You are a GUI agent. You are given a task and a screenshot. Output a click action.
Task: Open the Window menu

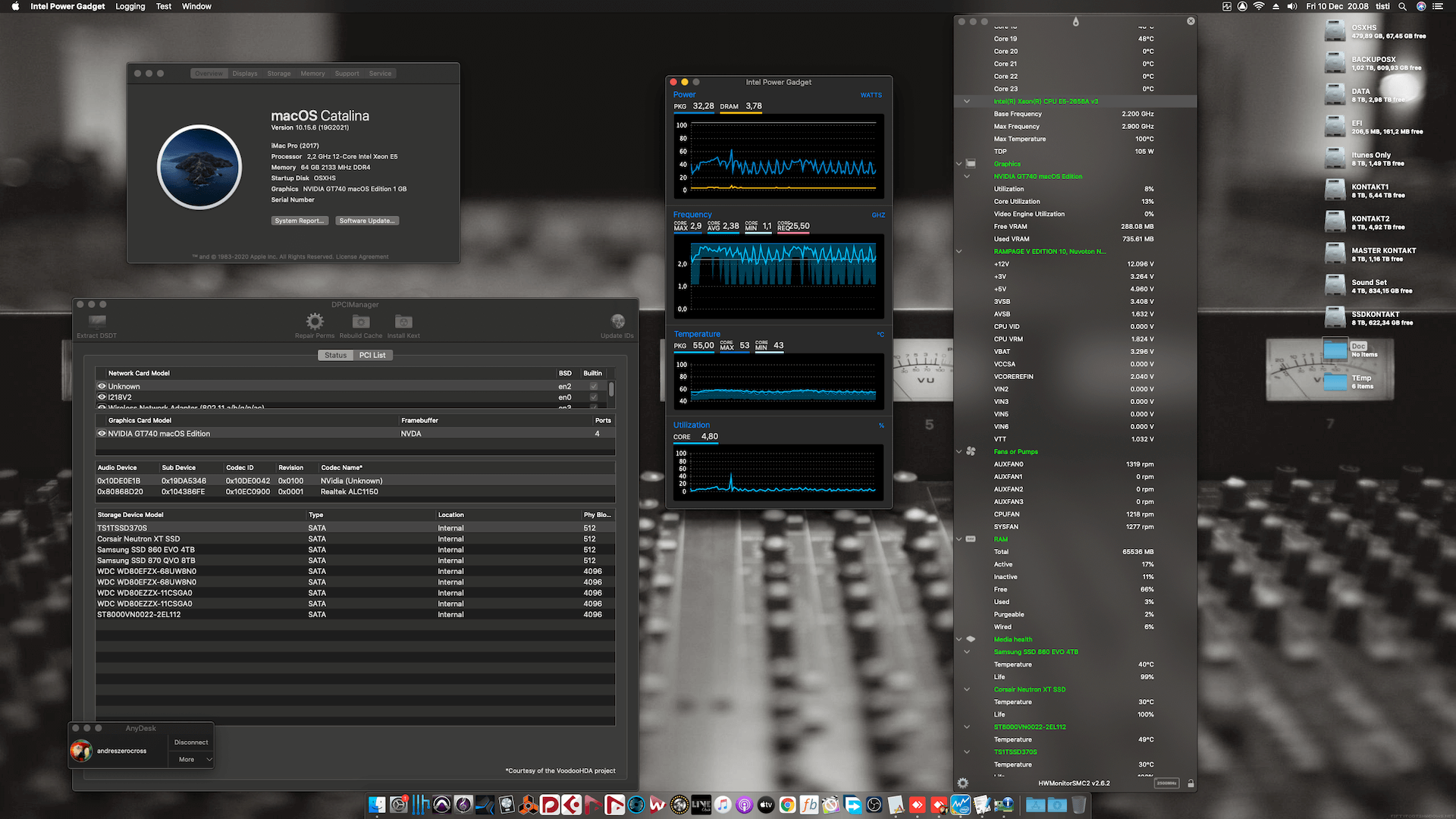click(196, 6)
